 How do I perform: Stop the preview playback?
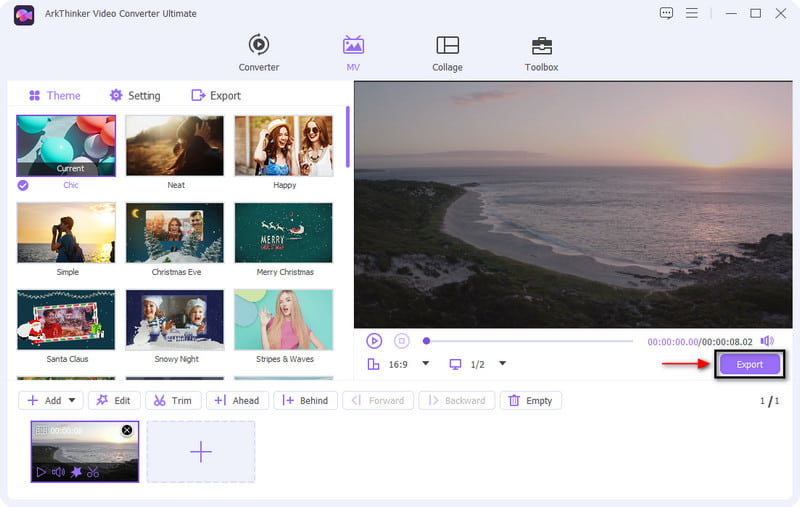click(402, 341)
